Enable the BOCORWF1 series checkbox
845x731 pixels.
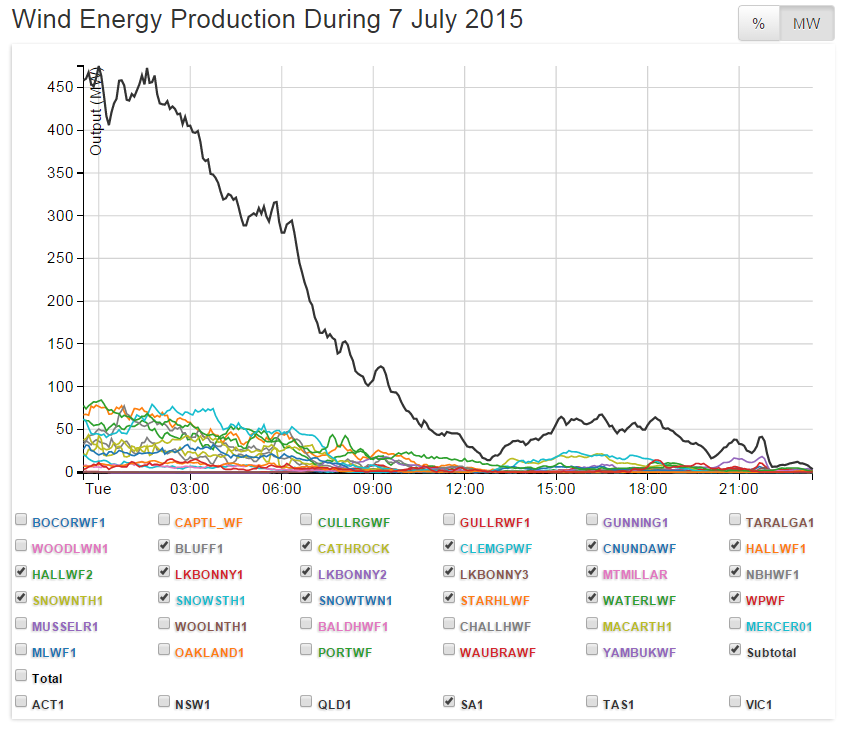pos(21,520)
